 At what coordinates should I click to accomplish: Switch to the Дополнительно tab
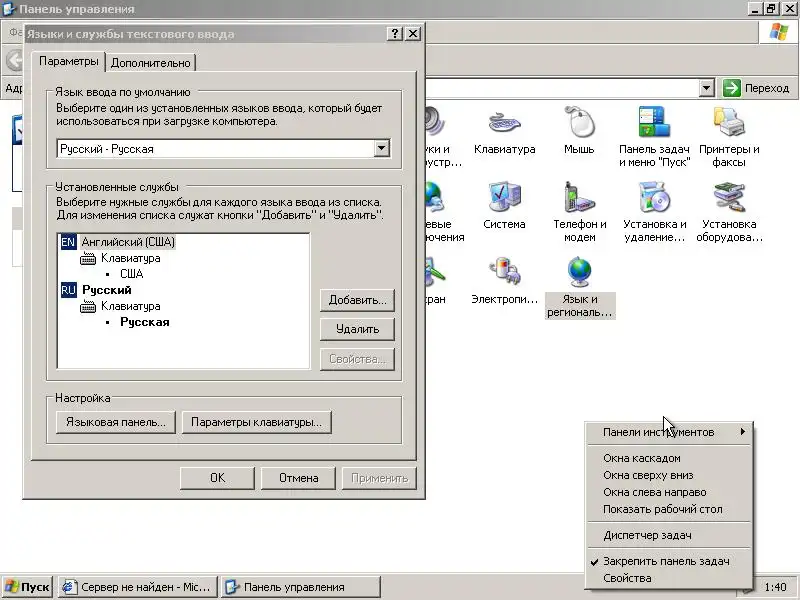tap(151, 63)
